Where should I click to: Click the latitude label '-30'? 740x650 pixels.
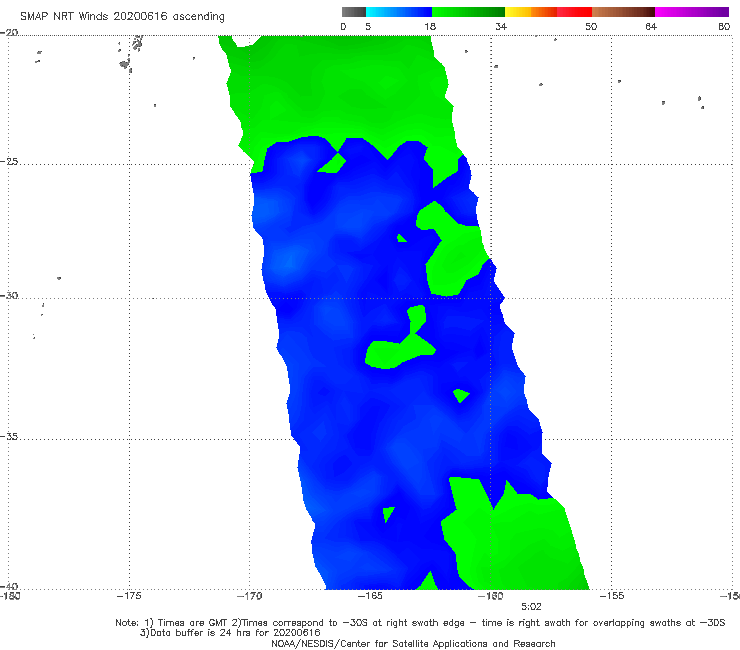point(9,295)
